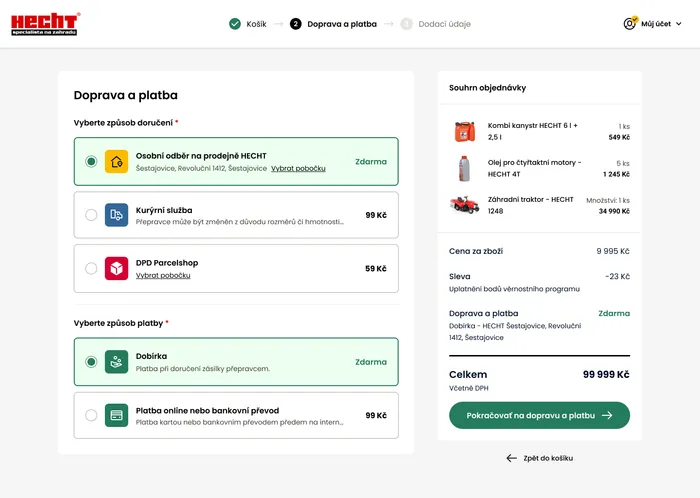
Task: Click the Zdarma label in Dobírka row
Action: [371, 362]
